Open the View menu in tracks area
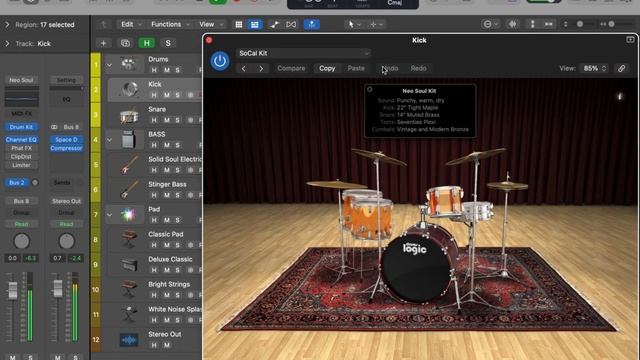 click(211, 24)
